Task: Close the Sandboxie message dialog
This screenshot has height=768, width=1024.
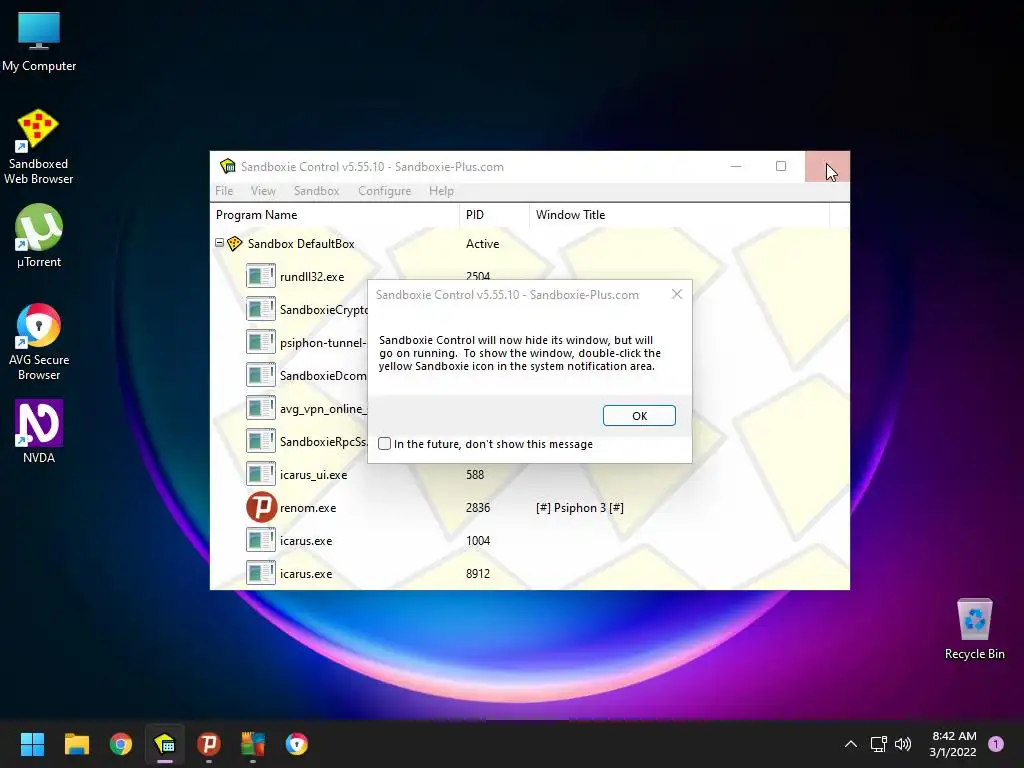Action: (x=677, y=295)
